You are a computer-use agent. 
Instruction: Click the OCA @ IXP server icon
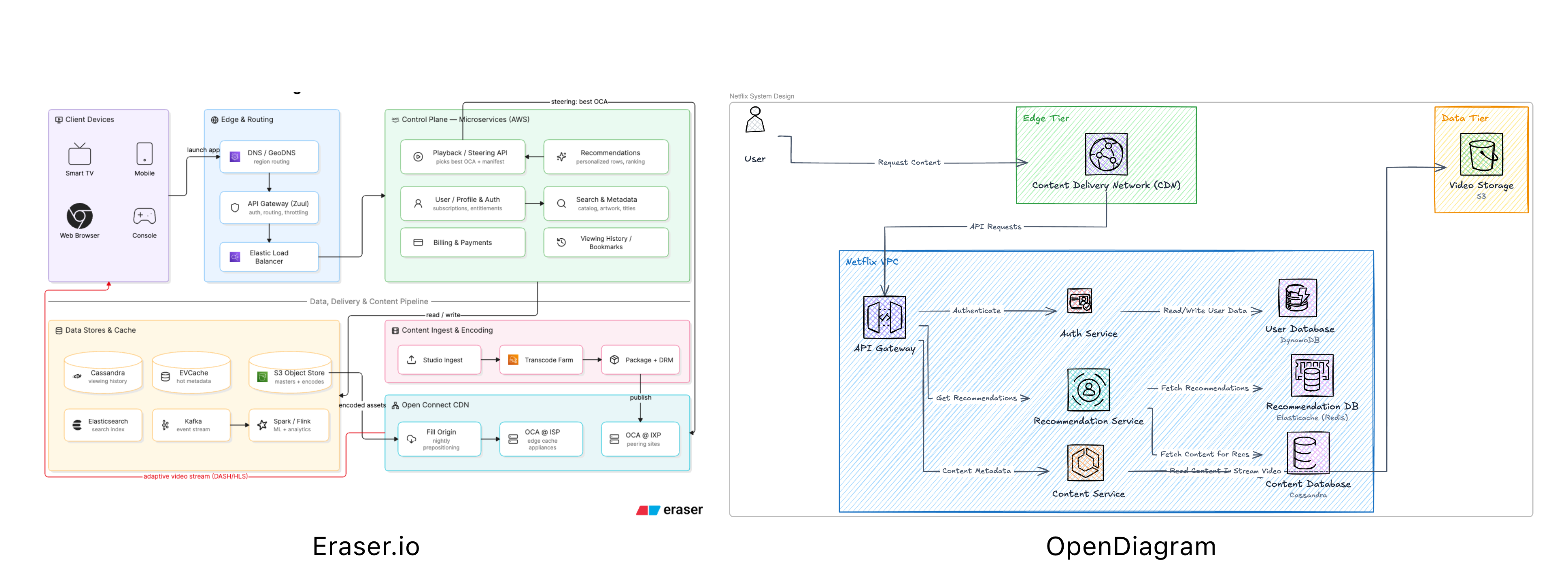click(x=615, y=439)
